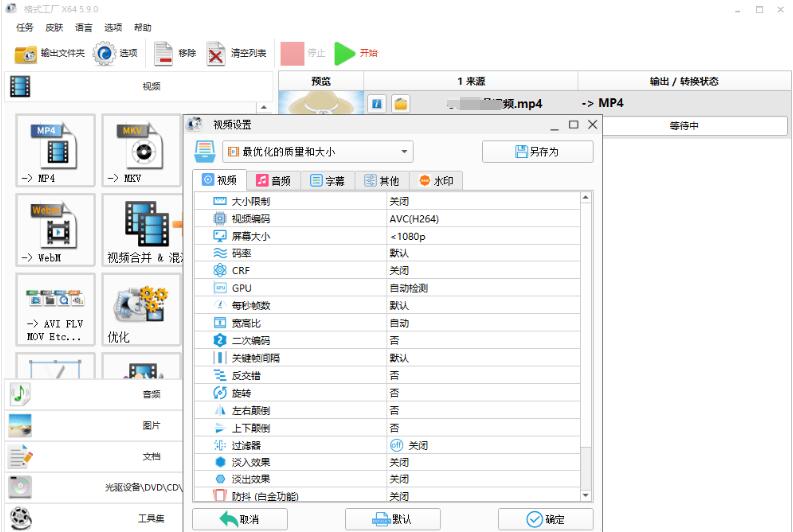Select the 关键帧间隔 row
The image size is (793, 532).
pyautogui.click(x=387, y=358)
